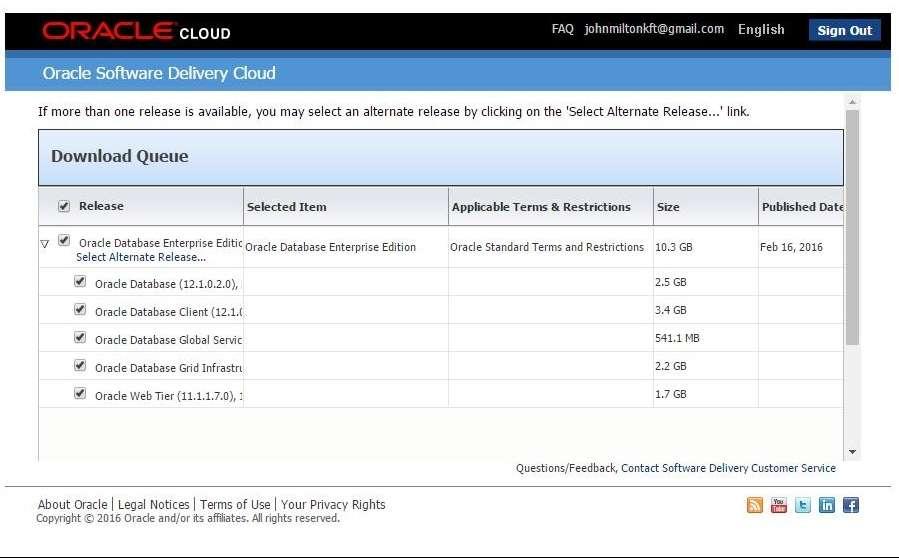This screenshot has width=899, height=558.
Task: Open the English language selector
Action: click(x=761, y=30)
